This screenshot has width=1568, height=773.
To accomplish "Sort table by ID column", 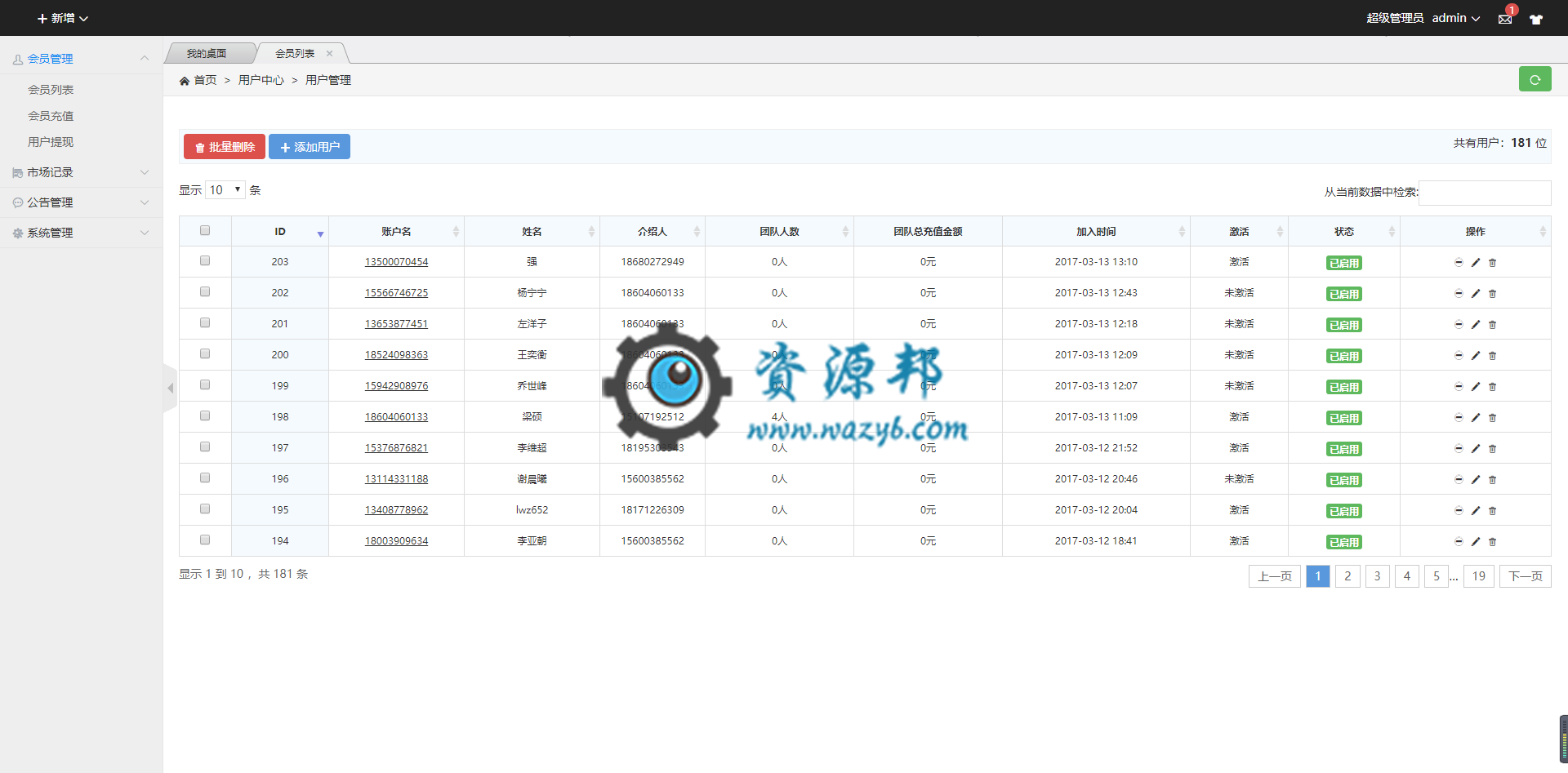I will pos(280,232).
